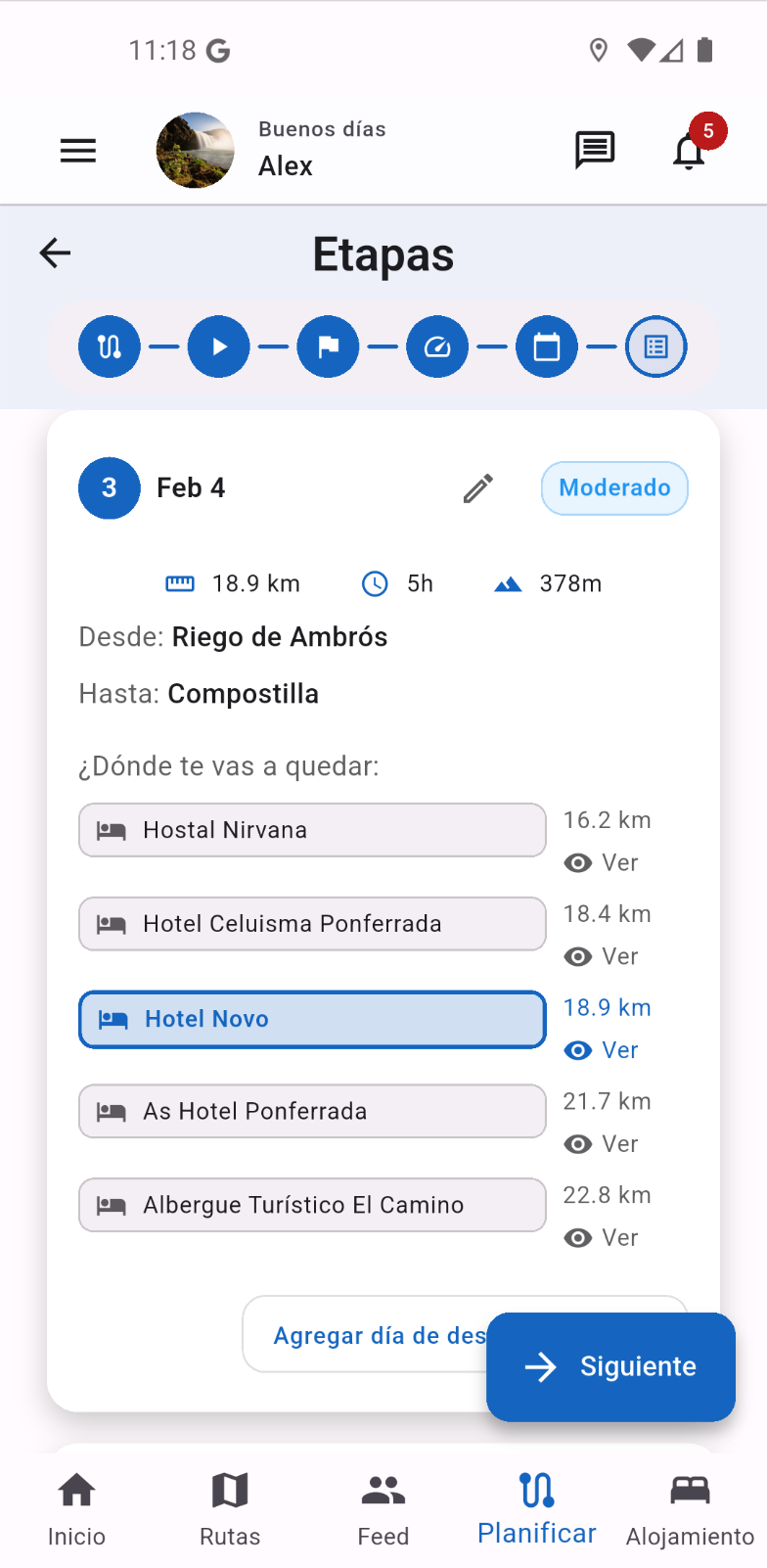The width and height of the screenshot is (767, 1568).
Task: Open the Alojamiento tab
Action: pyautogui.click(x=690, y=1509)
